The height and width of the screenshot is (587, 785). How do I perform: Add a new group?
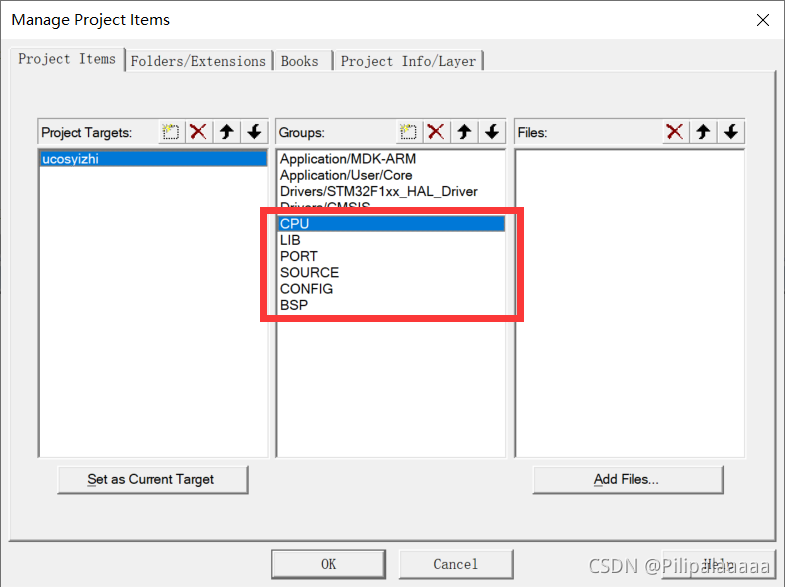(409, 132)
